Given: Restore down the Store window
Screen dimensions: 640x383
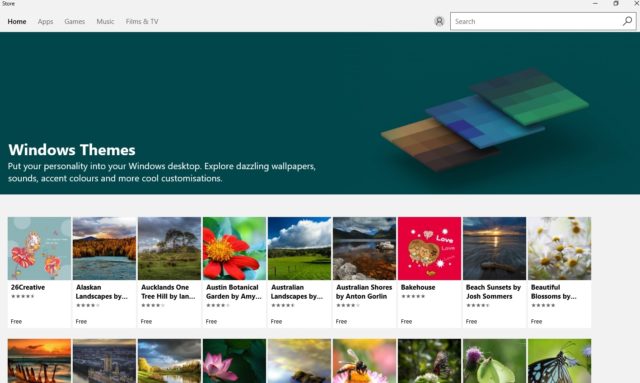Looking at the screenshot, I should [616, 3].
